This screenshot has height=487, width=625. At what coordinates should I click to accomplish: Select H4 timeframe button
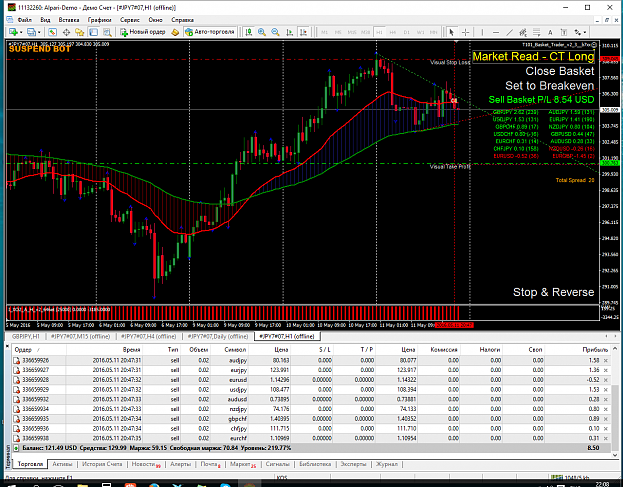pos(393,32)
